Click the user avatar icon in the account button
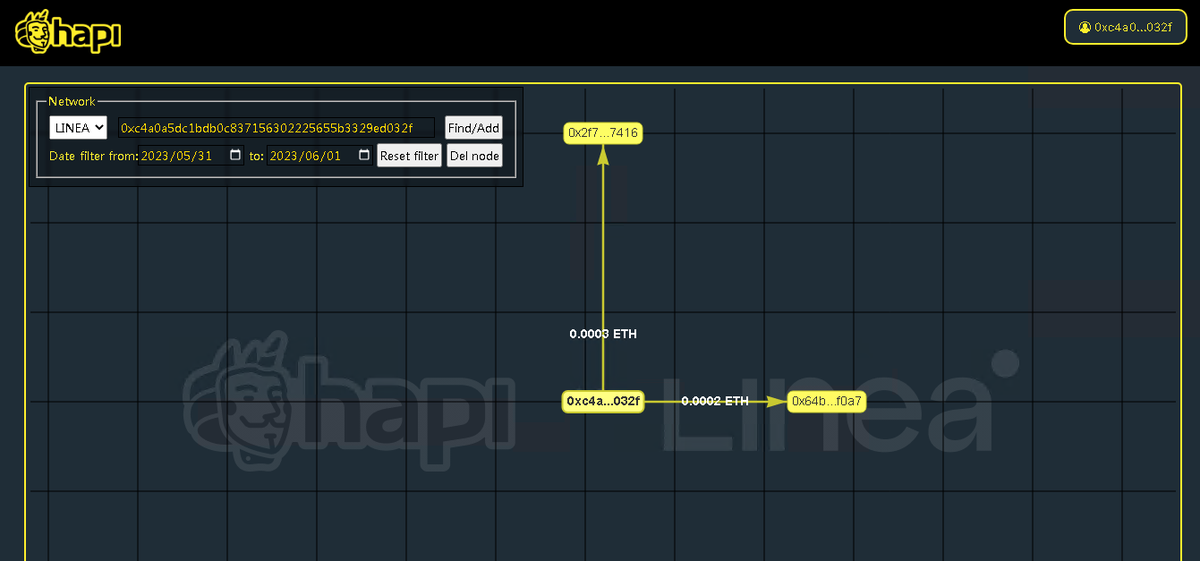The image size is (1200, 561). click(x=1084, y=27)
